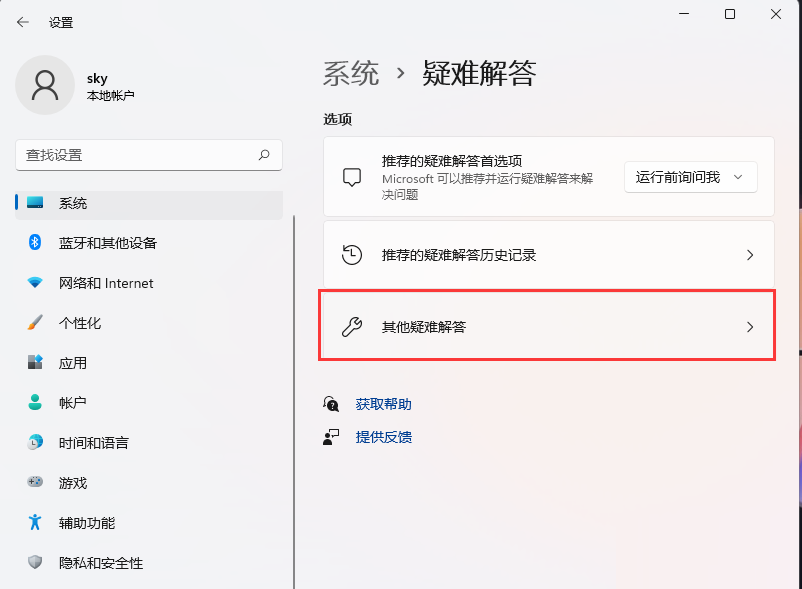This screenshot has height=589, width=802.
Task: Click the 推荐的疑难解答首选项 title text
Action: 452,161
